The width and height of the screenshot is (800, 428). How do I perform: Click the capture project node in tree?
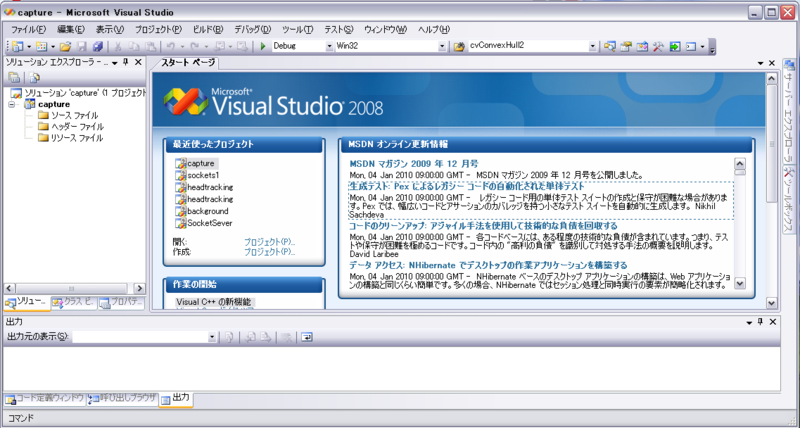pos(54,104)
